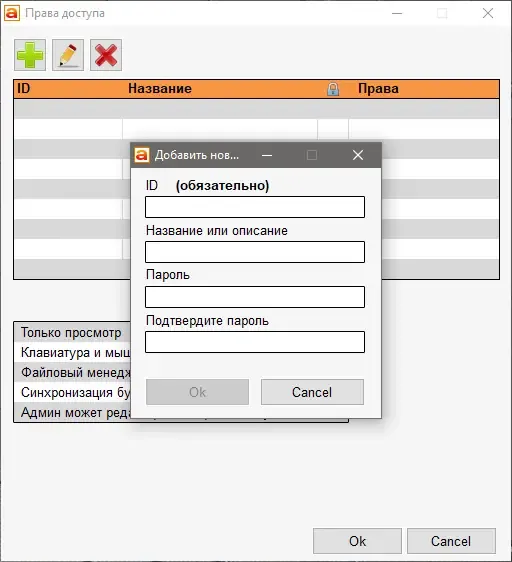Click the lock icon in table header
512x562 pixels.
333,89
